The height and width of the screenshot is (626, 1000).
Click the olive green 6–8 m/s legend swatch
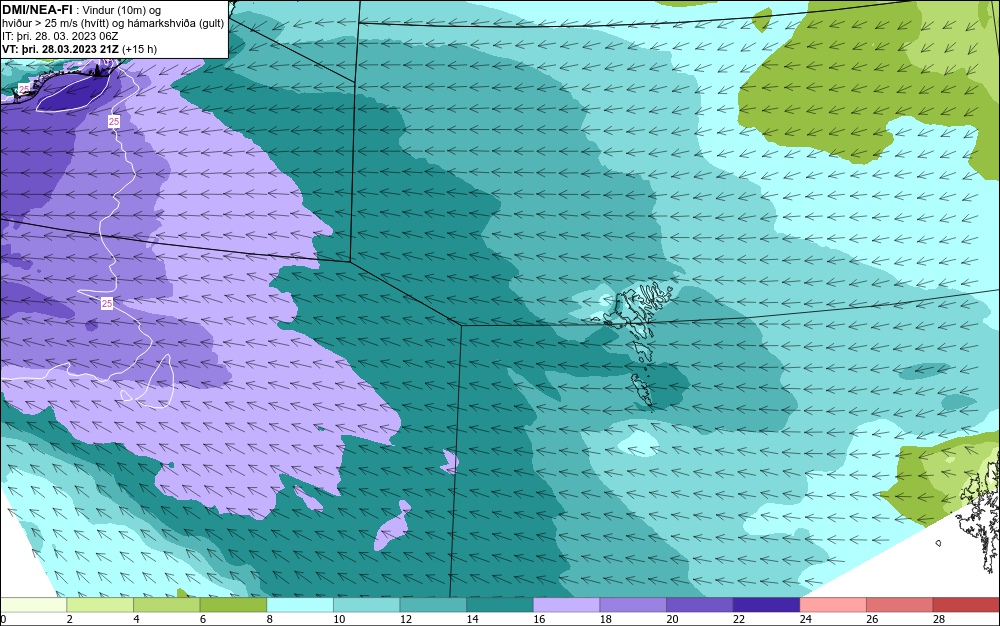[233, 605]
